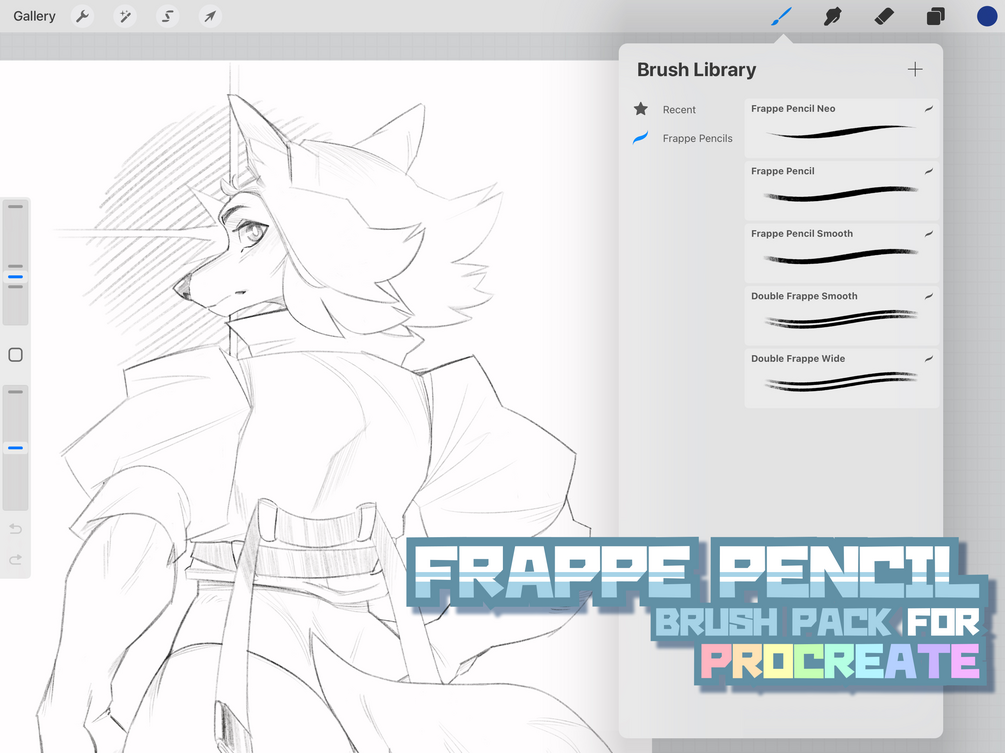Select the Double Frappe Wide brush

click(842, 378)
